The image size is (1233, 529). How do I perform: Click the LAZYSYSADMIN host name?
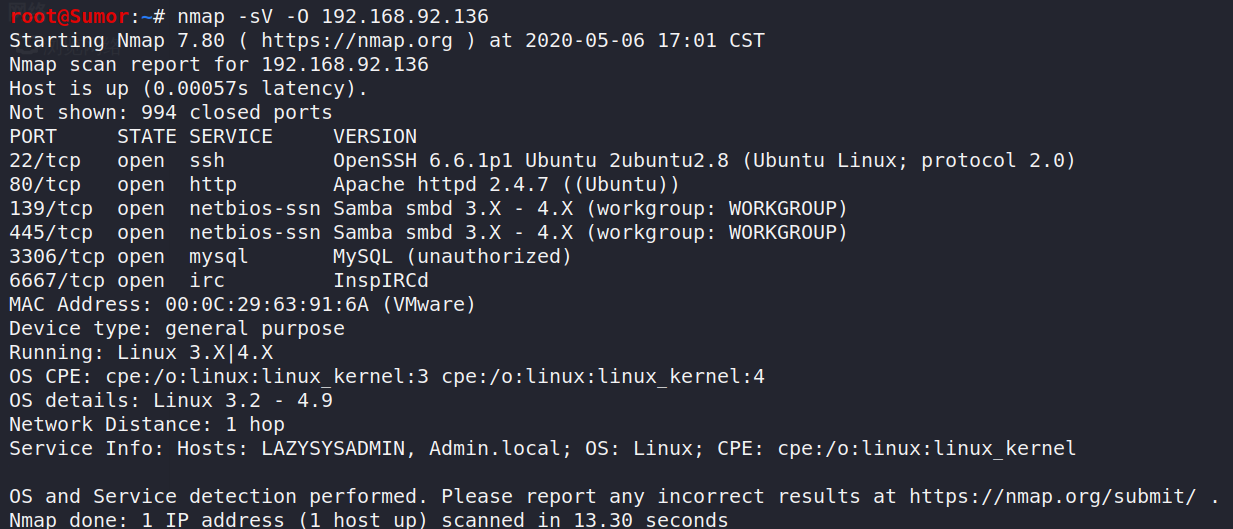click(x=333, y=448)
